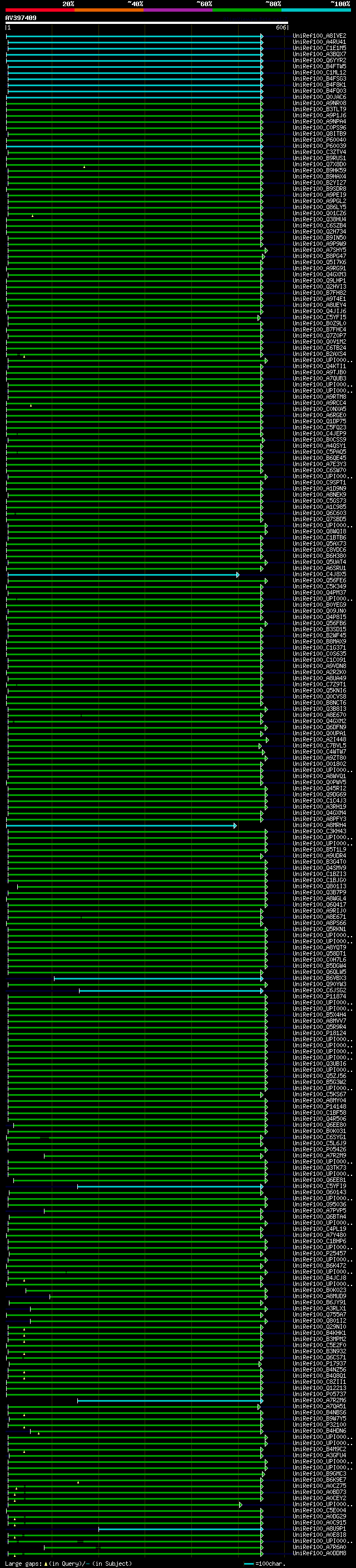Viewport: 356px width, 1568px height.
Task: Click the white query sequence ruler bar
Action: coord(147,22)
